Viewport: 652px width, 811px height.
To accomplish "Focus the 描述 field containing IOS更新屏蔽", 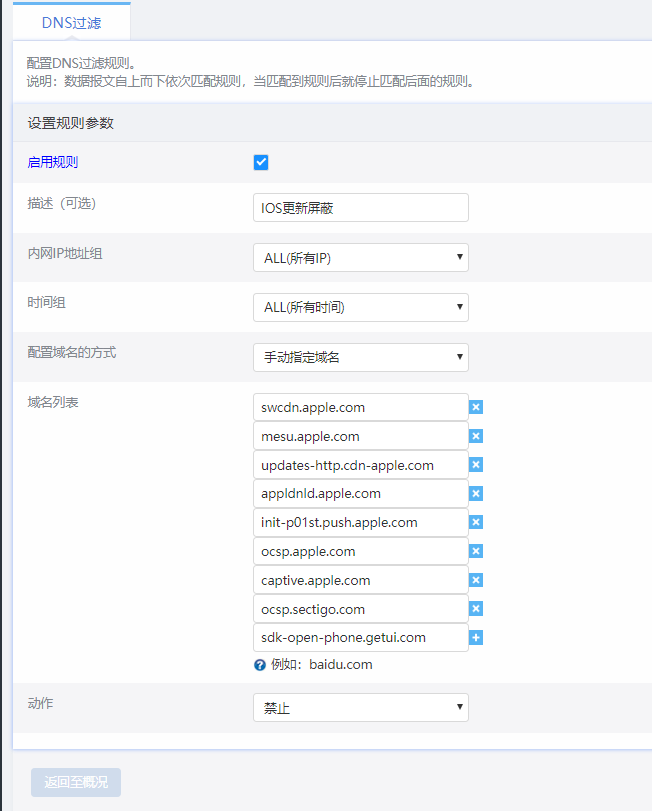I will click(360, 208).
